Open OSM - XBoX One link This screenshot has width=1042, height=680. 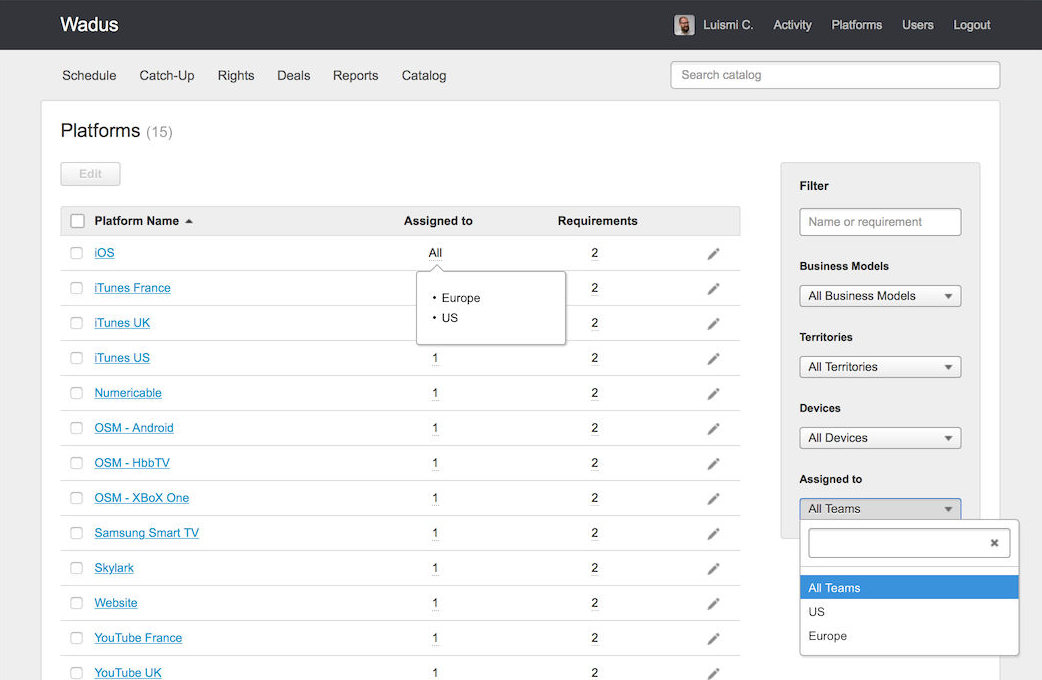142,498
